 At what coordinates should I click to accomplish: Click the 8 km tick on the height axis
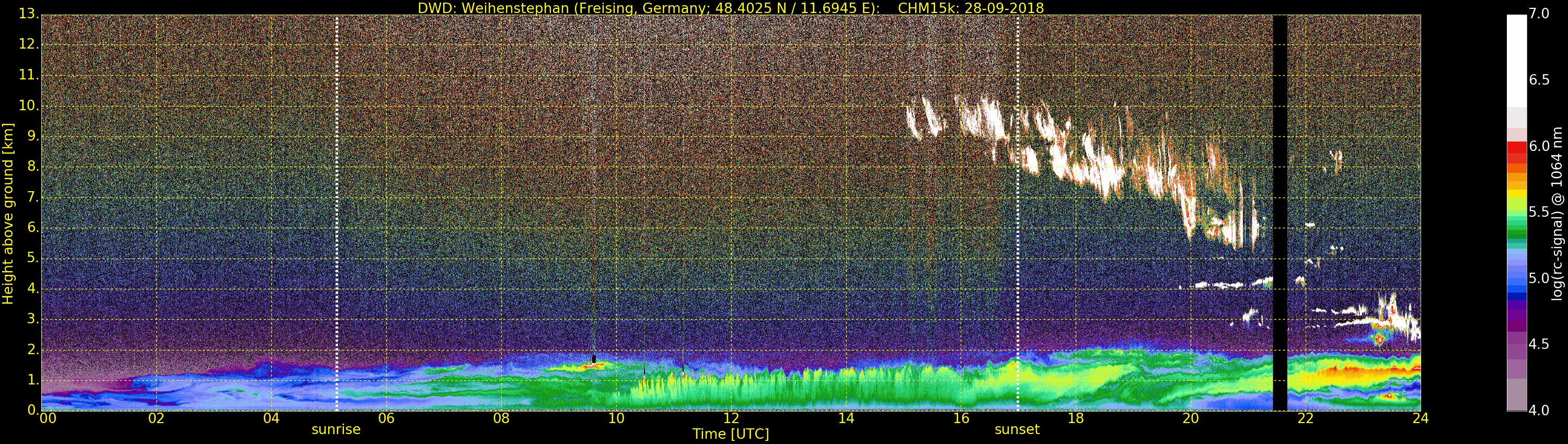tap(33, 166)
